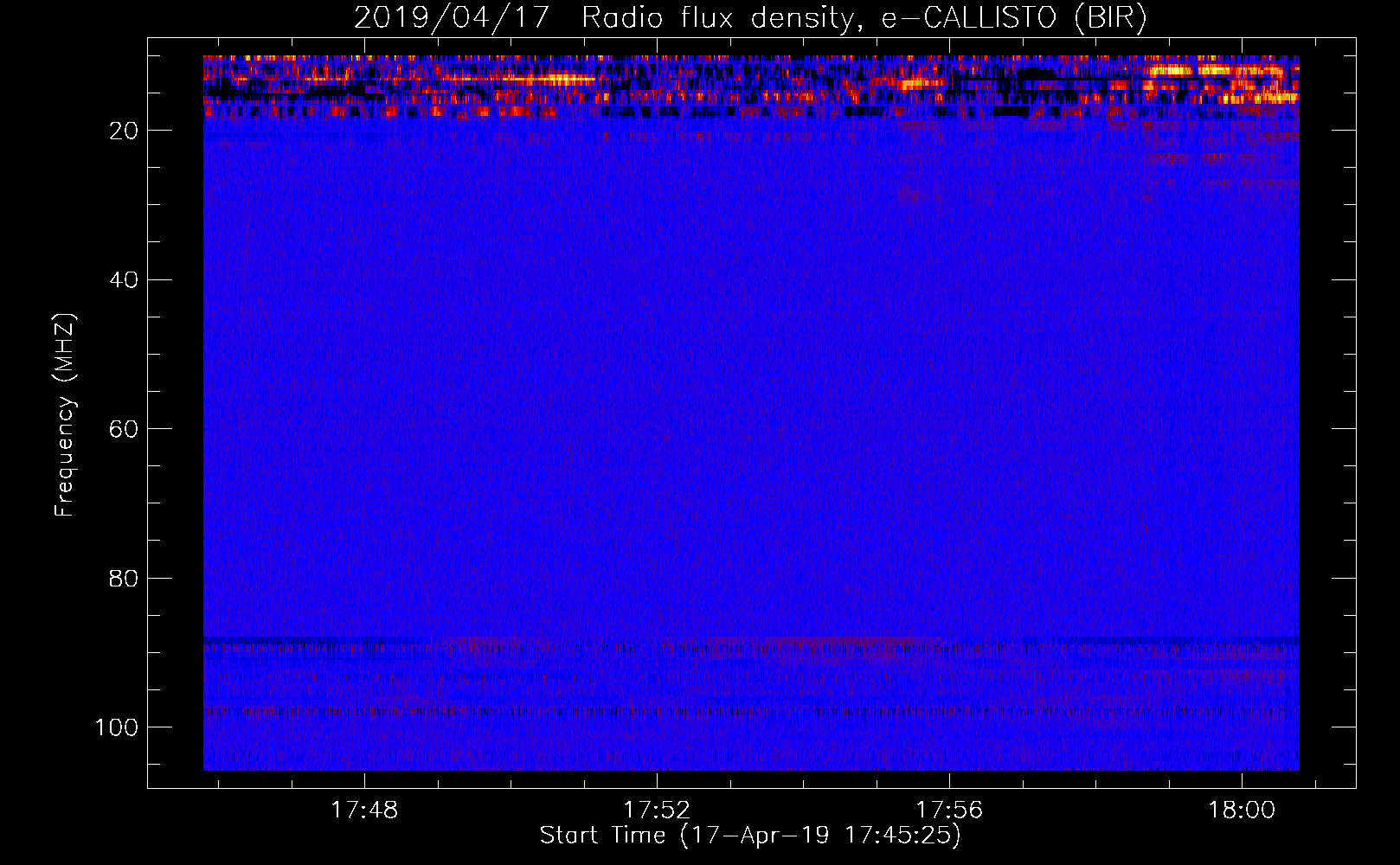1400x865 pixels.
Task: Click the '18:00' time tick label
Action: (x=1243, y=811)
